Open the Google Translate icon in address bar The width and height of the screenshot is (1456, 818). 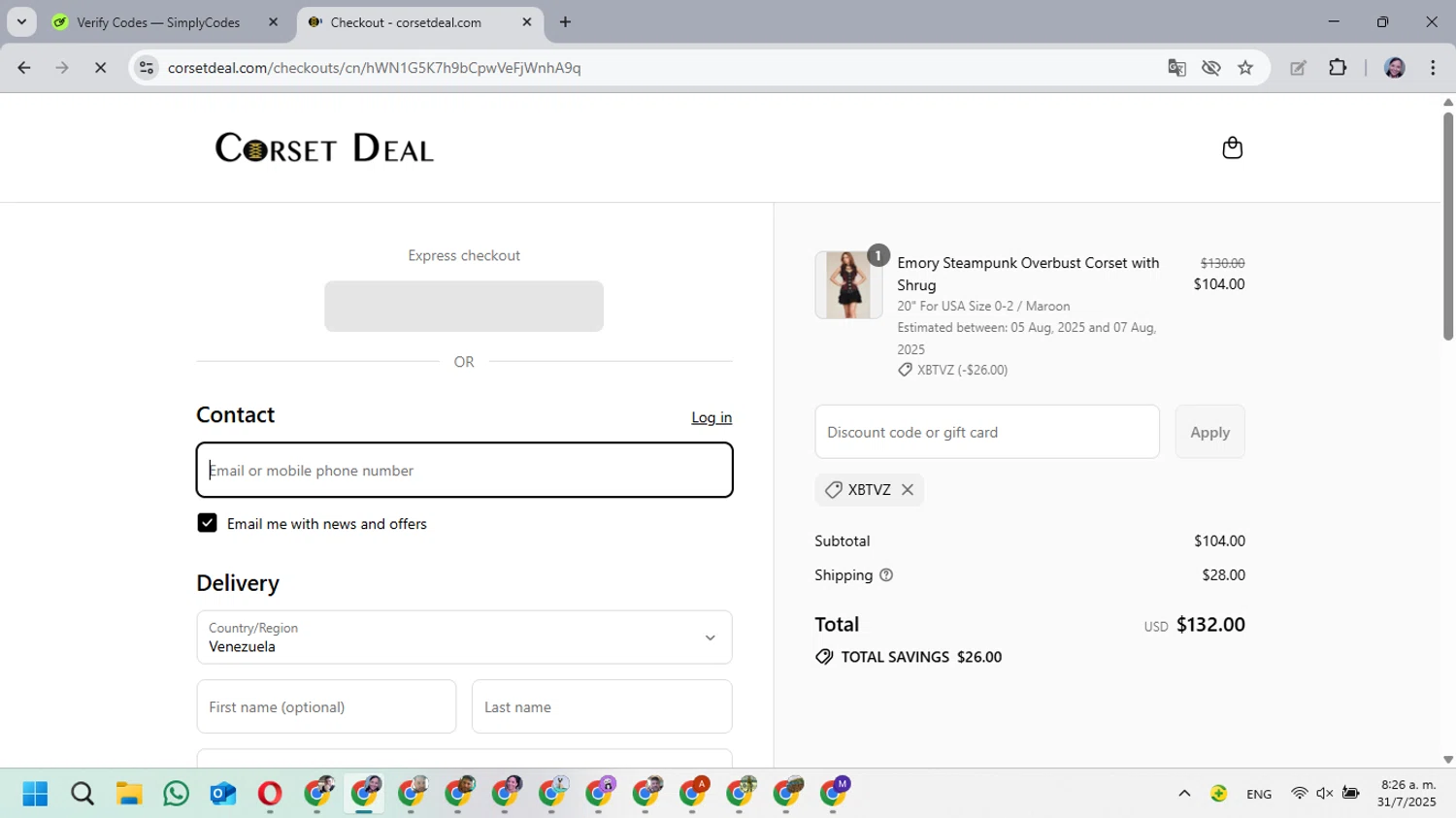(1176, 68)
